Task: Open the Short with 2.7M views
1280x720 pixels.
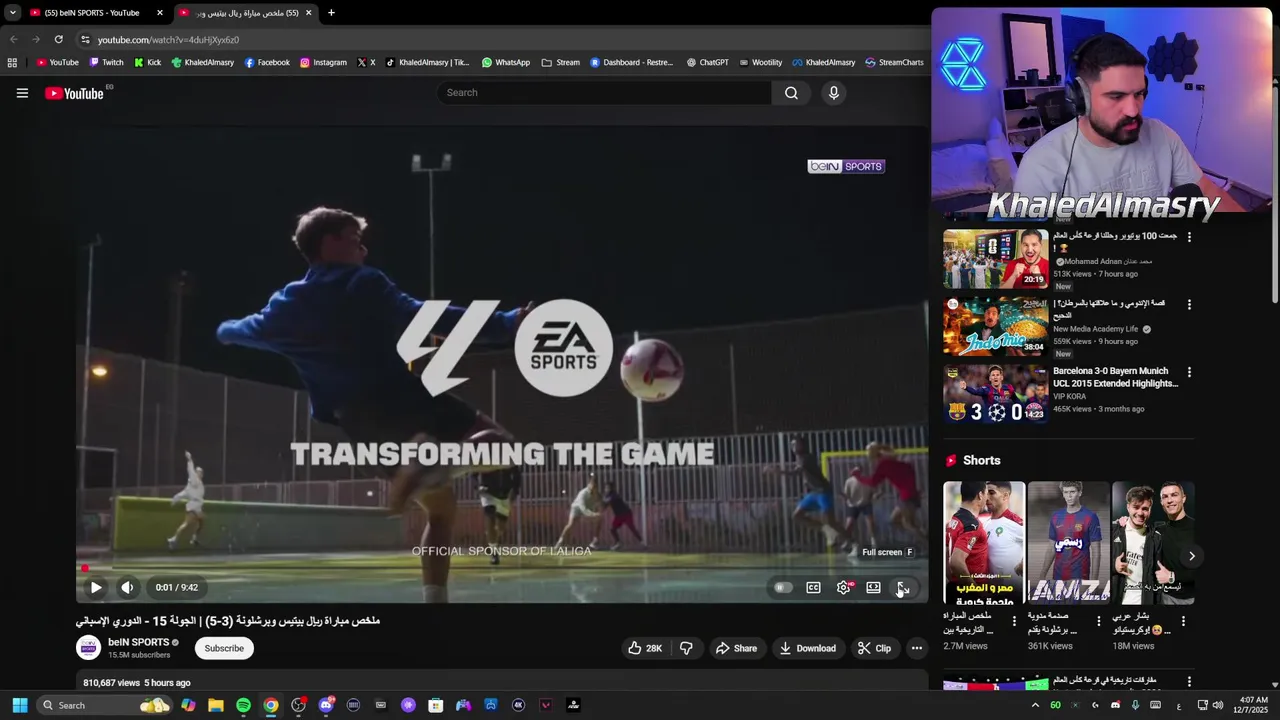Action: [x=984, y=543]
